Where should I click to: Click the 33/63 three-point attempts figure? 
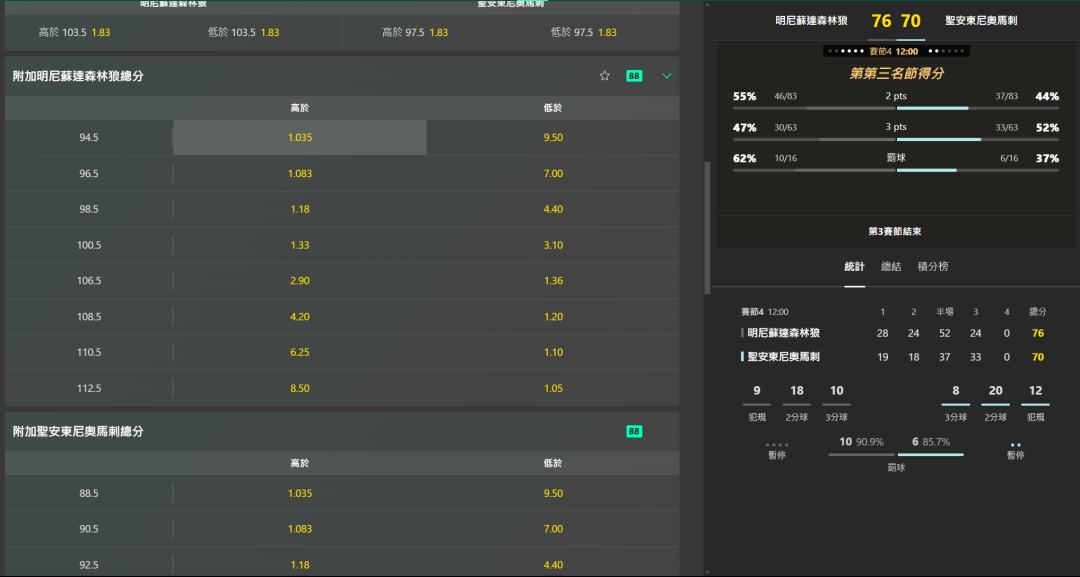(1006, 127)
